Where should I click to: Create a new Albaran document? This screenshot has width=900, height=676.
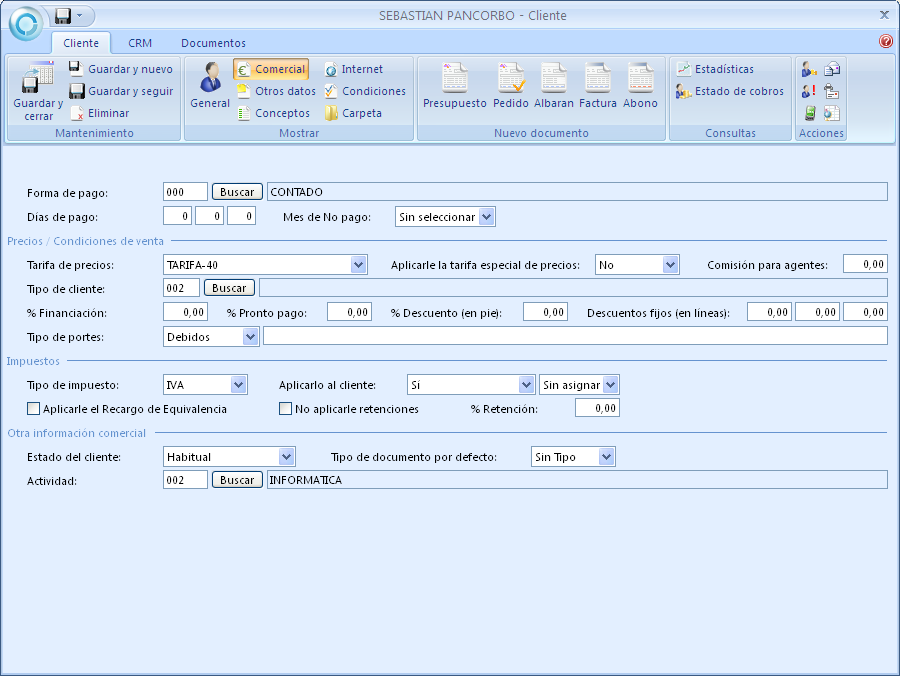(x=554, y=80)
